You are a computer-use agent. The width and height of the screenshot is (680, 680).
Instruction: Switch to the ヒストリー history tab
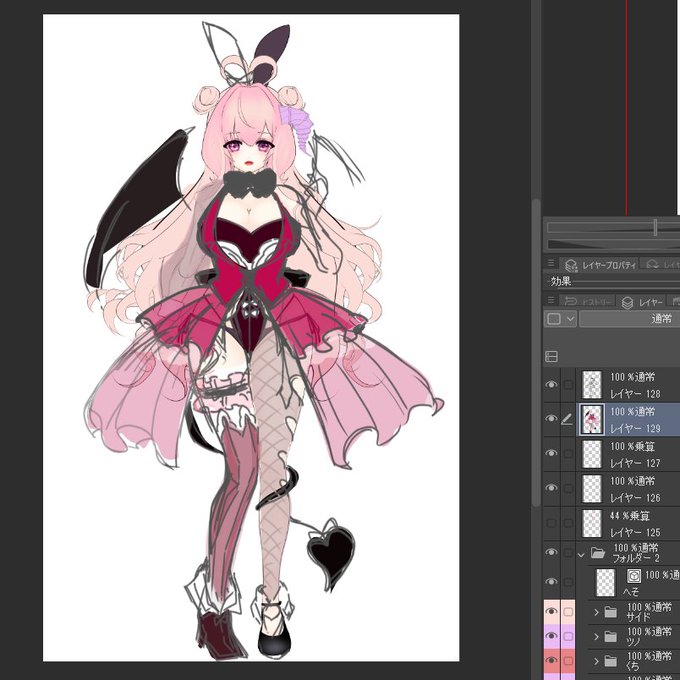(588, 301)
